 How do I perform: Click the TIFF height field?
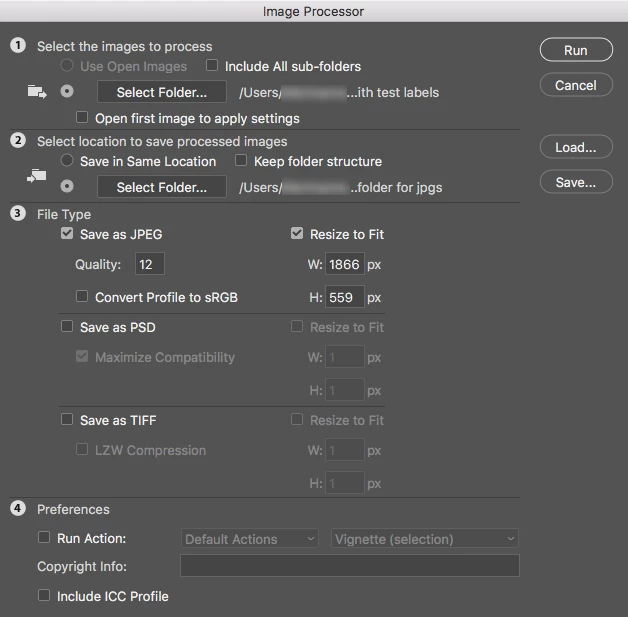345,483
